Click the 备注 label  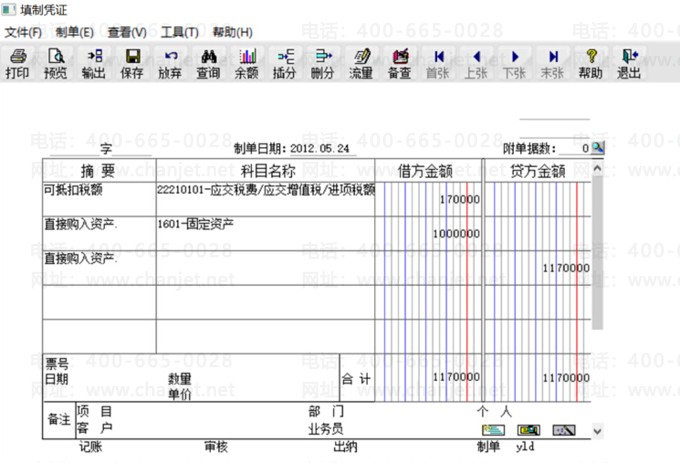[59, 419]
